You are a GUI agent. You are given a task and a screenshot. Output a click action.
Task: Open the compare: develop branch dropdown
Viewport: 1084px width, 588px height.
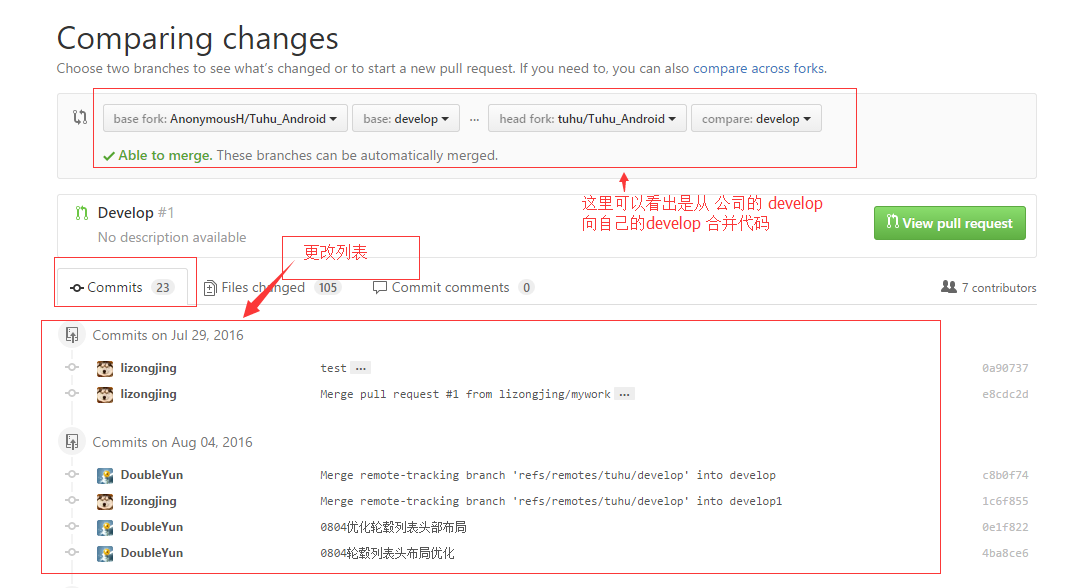coord(756,119)
